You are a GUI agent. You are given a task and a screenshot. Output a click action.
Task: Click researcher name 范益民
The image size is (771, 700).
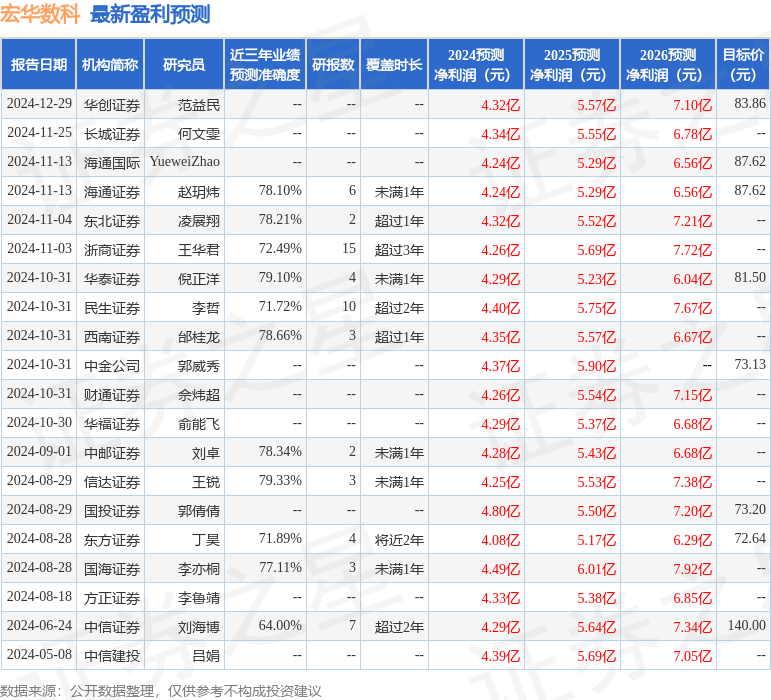point(199,104)
